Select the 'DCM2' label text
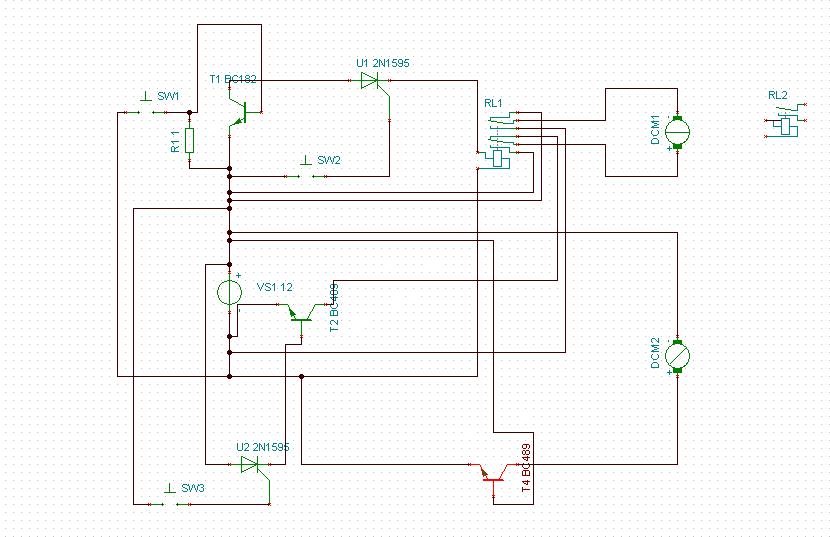 [x=655, y=353]
